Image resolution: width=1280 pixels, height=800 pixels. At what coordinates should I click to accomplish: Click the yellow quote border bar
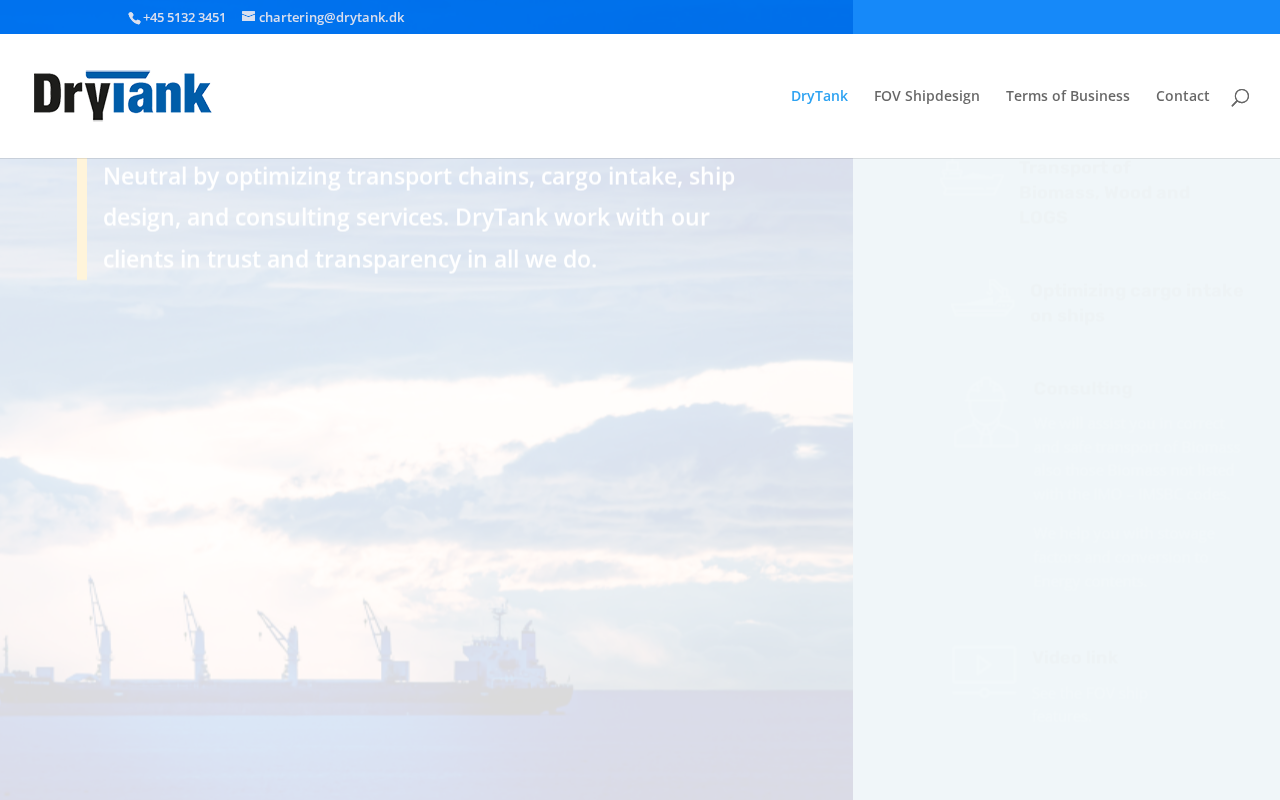pyautogui.click(x=82, y=218)
